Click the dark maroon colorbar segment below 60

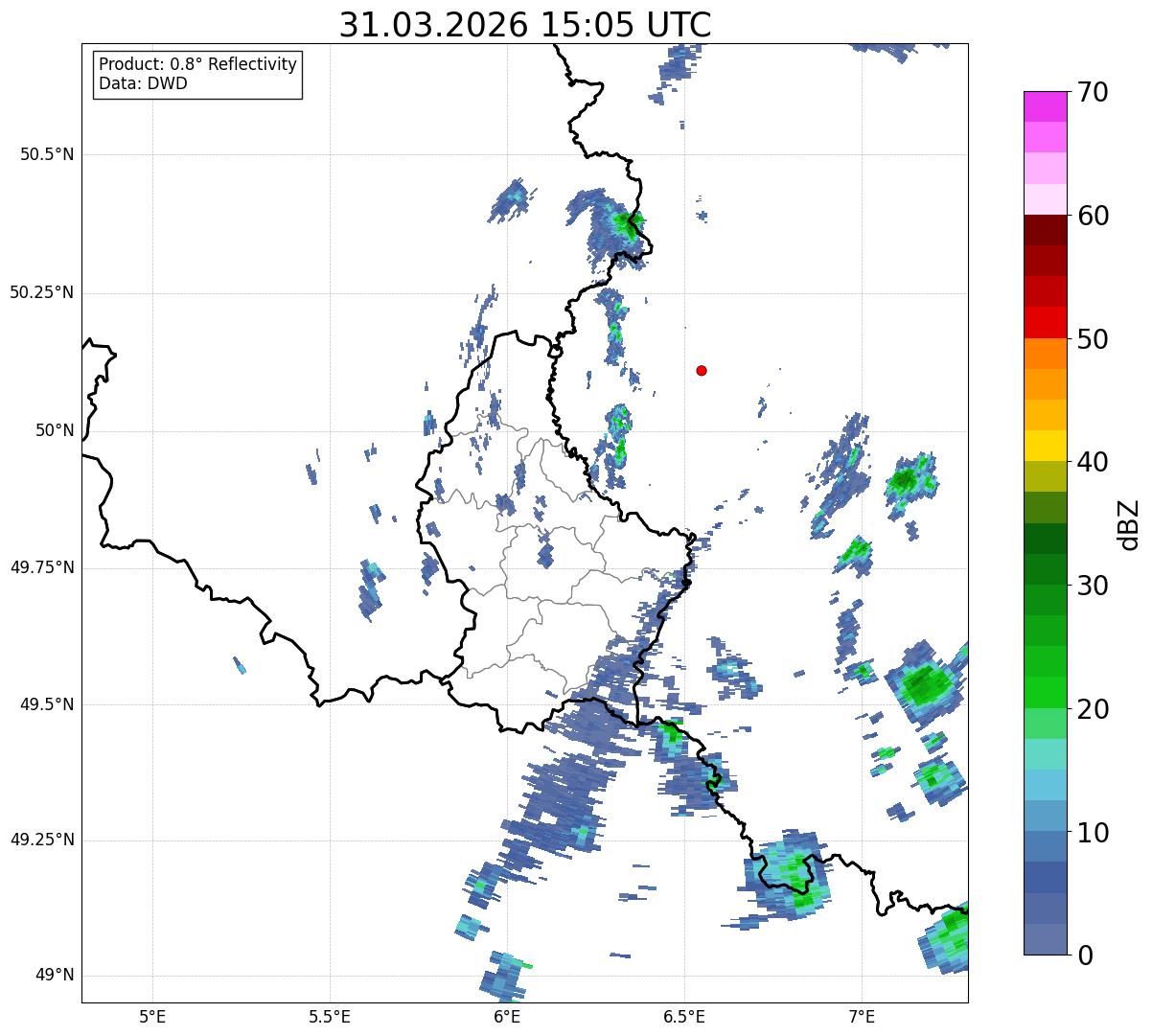click(1045, 230)
